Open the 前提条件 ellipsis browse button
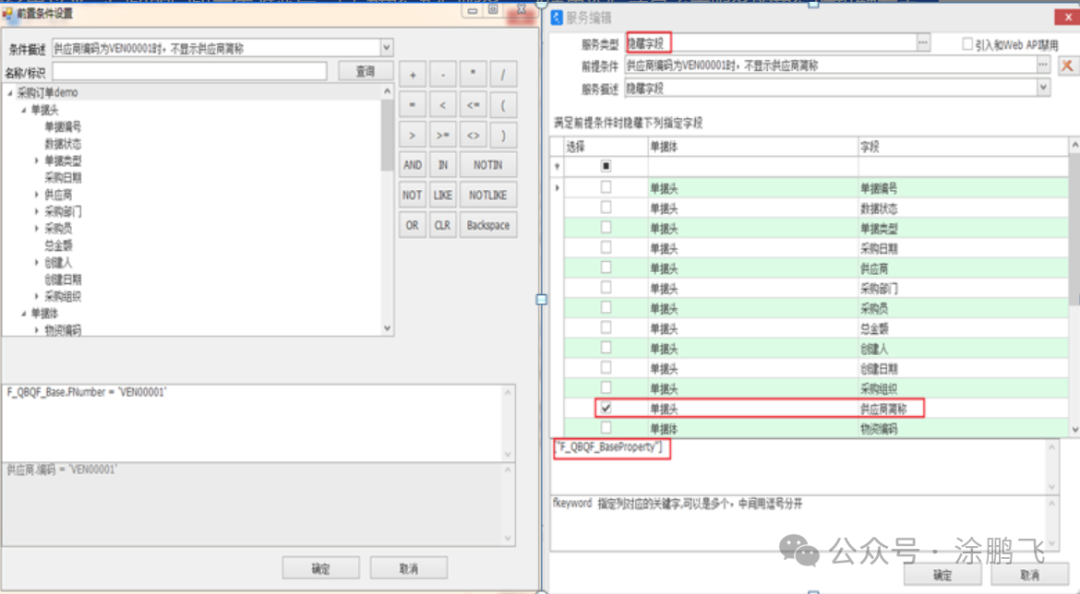This screenshot has width=1080, height=594. pos(1043,66)
